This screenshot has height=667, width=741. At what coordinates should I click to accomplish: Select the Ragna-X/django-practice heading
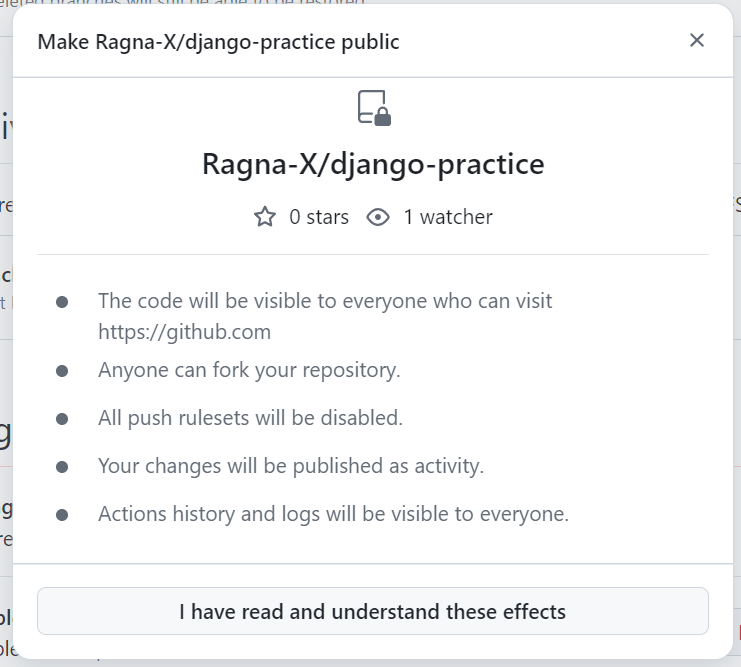[x=373, y=165]
